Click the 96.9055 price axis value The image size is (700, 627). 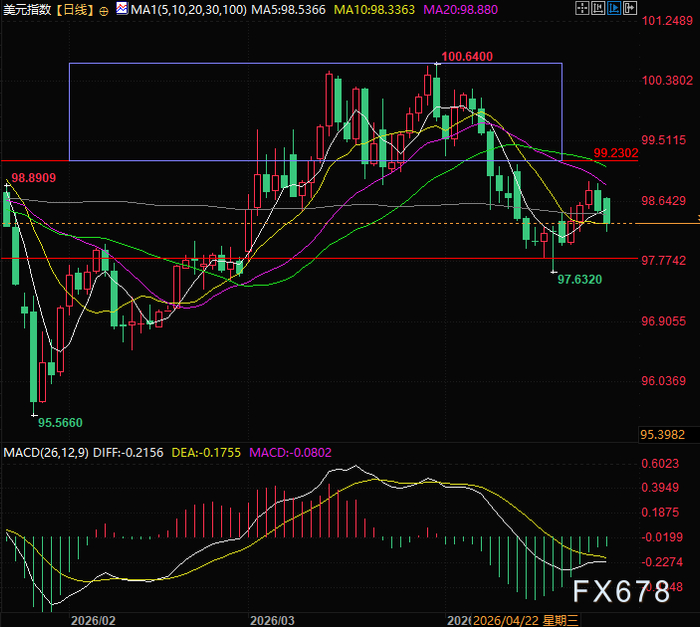click(663, 321)
